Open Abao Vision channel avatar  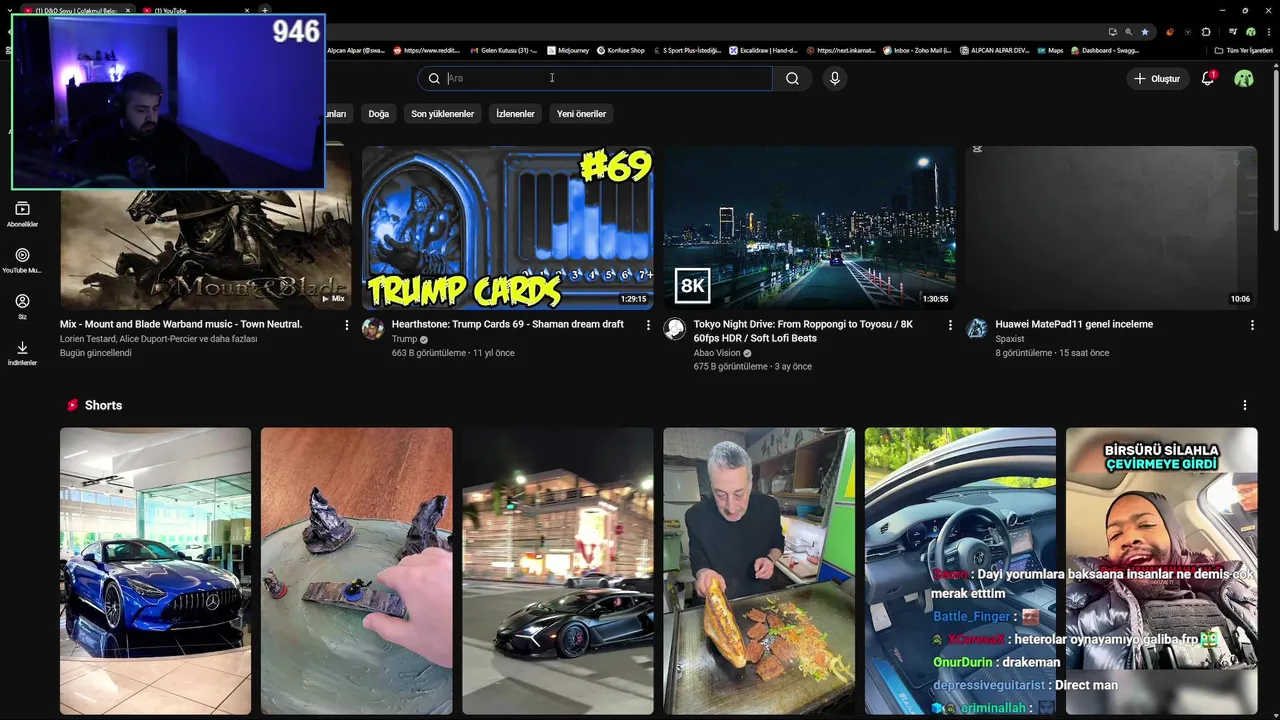click(x=675, y=329)
